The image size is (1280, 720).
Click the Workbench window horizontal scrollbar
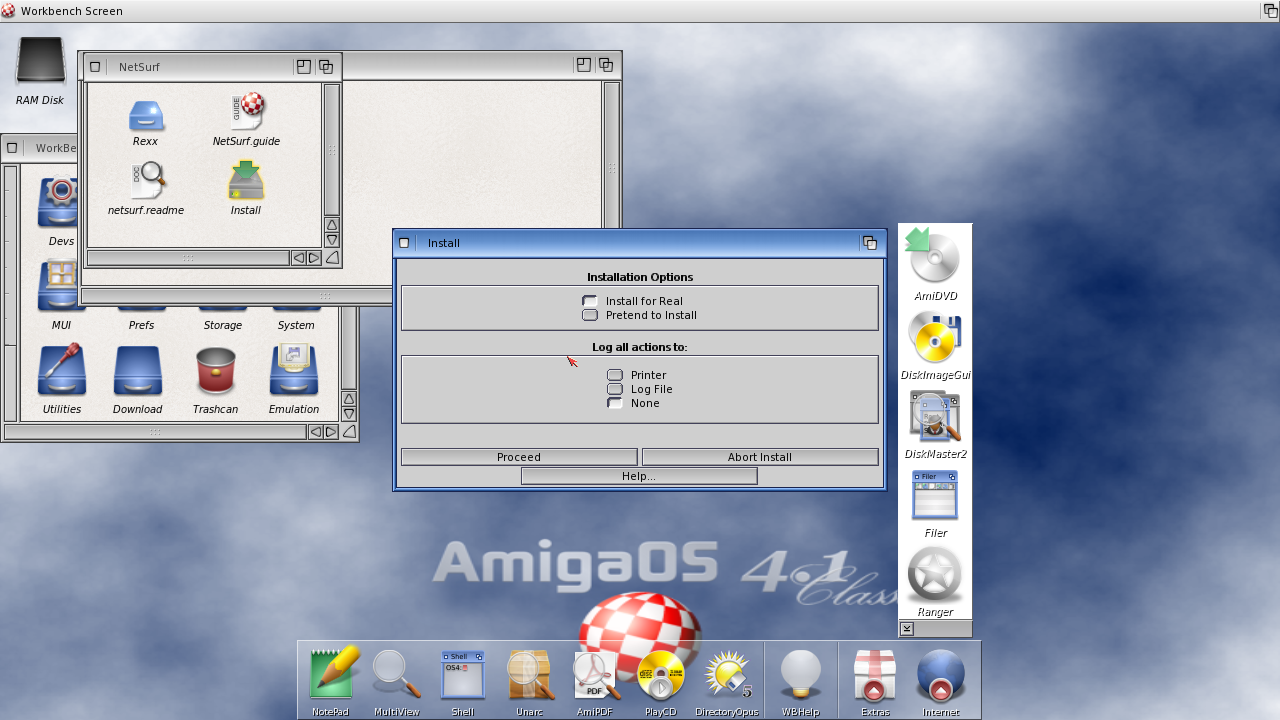point(155,432)
